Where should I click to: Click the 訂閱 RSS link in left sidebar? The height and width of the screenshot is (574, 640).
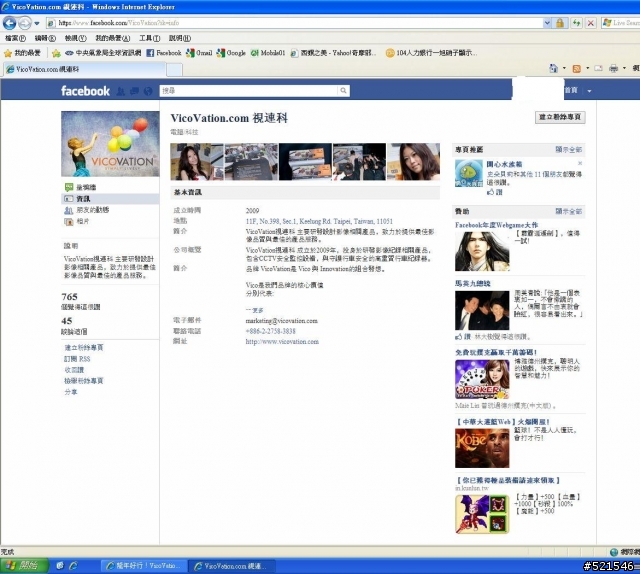click(77, 359)
